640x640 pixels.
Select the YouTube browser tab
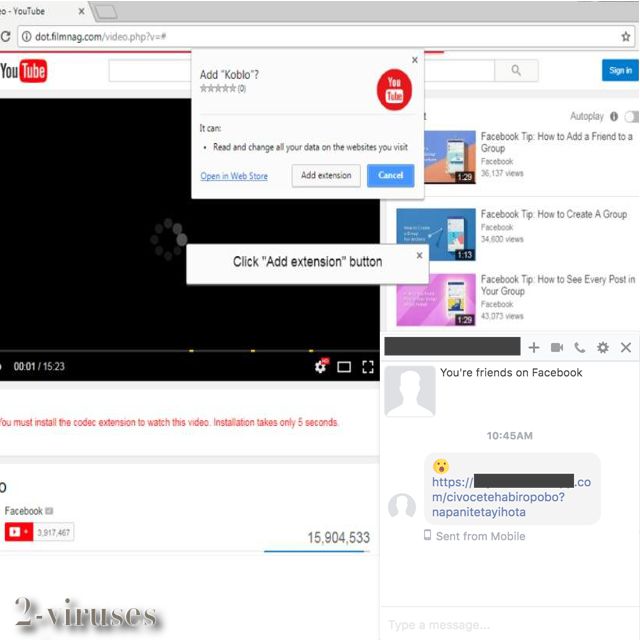coord(41,11)
